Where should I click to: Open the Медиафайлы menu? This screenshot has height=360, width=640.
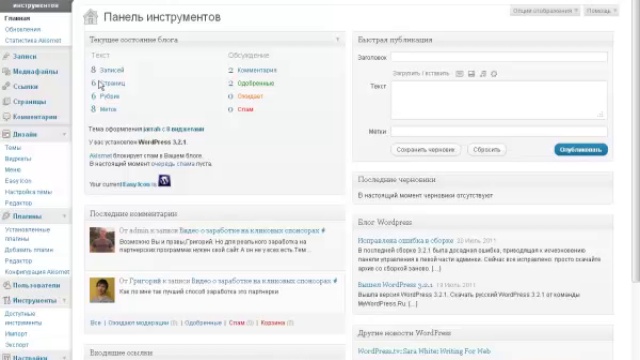point(36,71)
